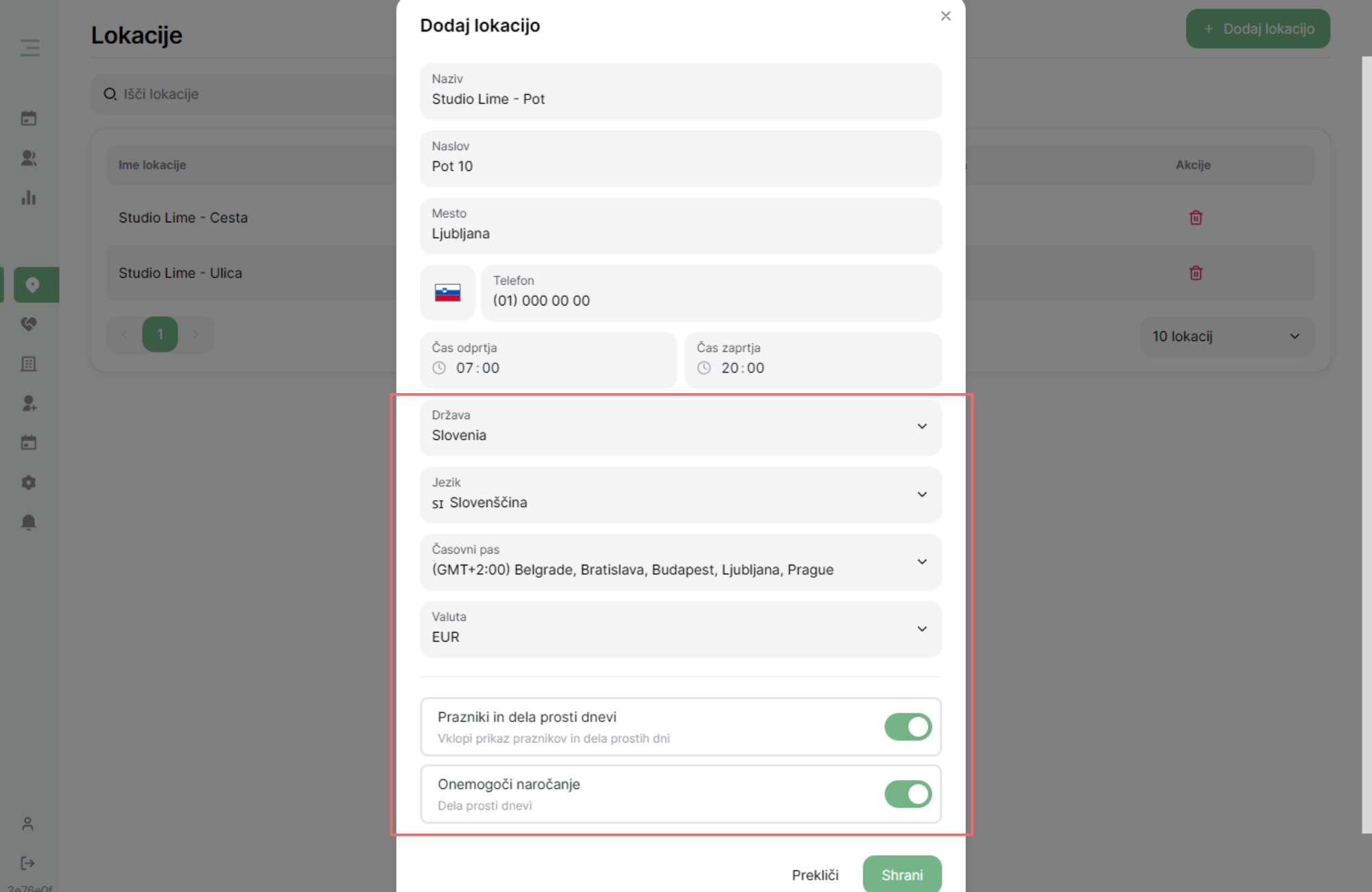Toggle Prazniki in dela prosti dnevi switch
The height and width of the screenshot is (892, 1372).
pos(908,727)
